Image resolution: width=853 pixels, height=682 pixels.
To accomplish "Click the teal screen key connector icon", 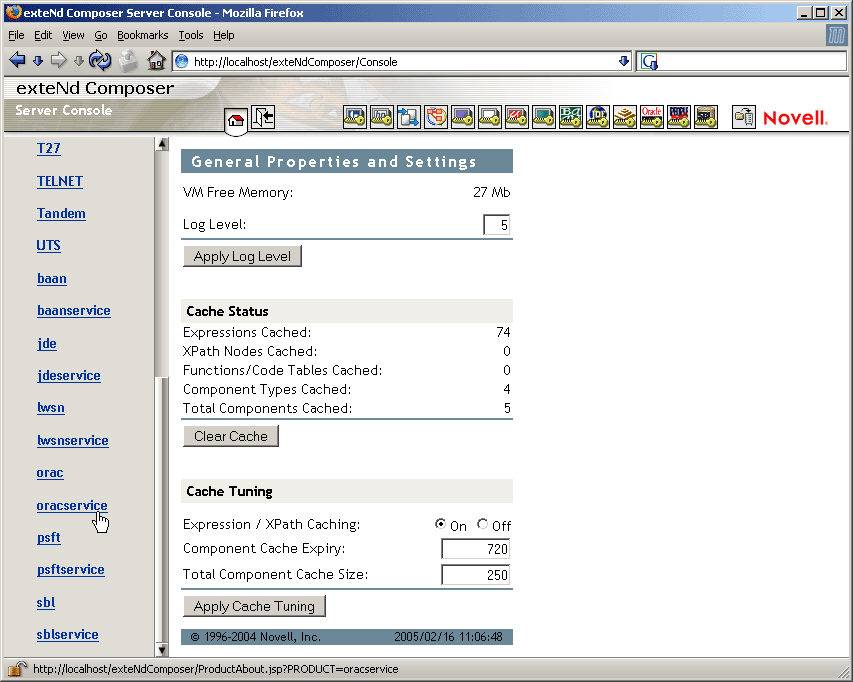I will (543, 117).
